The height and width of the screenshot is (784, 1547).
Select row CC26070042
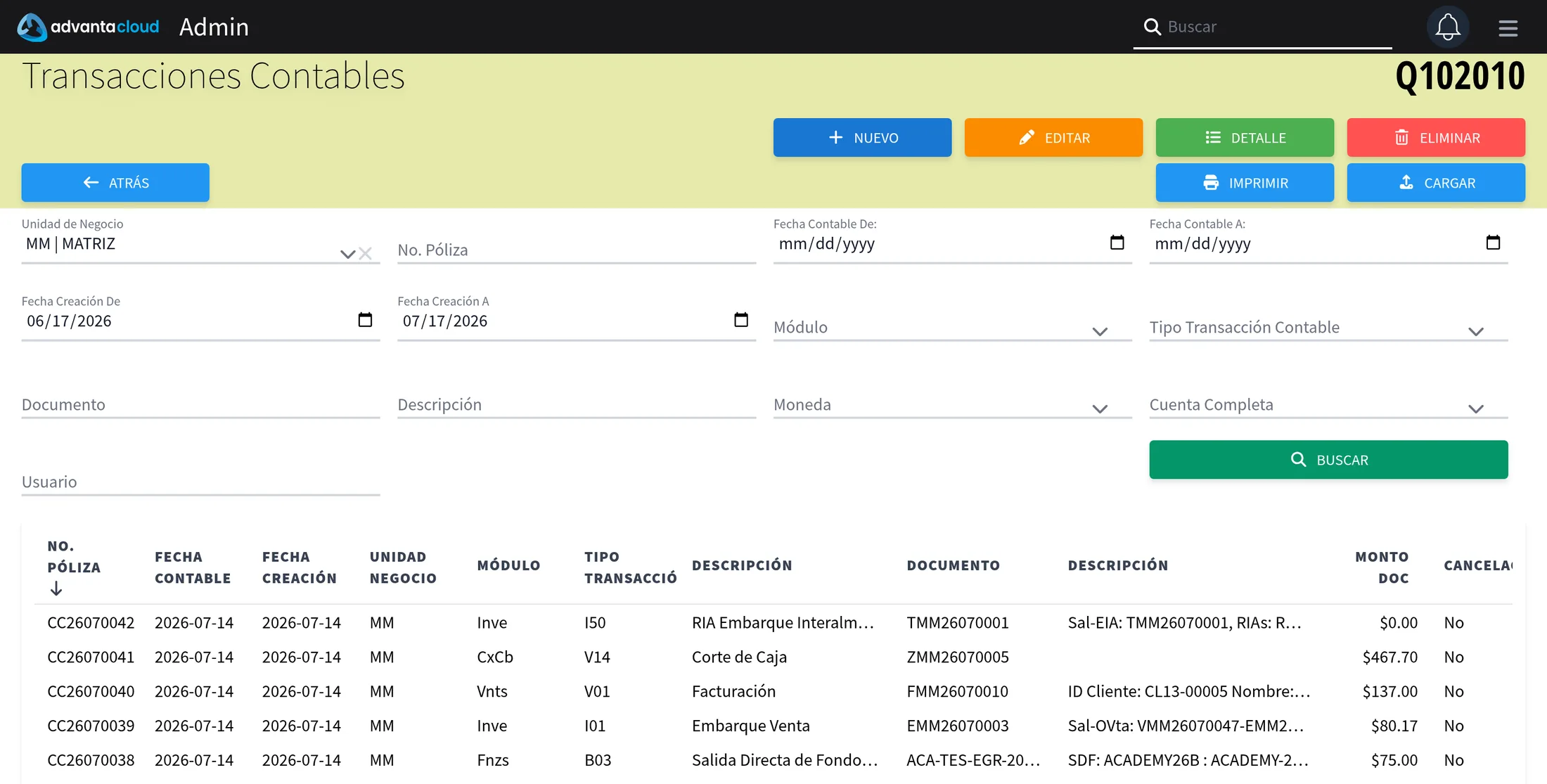coord(773,622)
